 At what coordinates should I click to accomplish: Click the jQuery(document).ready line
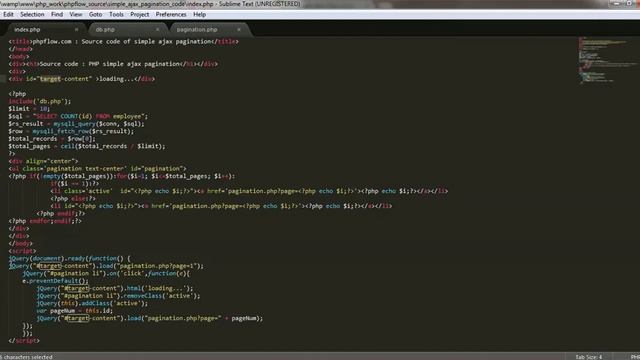pos(69,258)
